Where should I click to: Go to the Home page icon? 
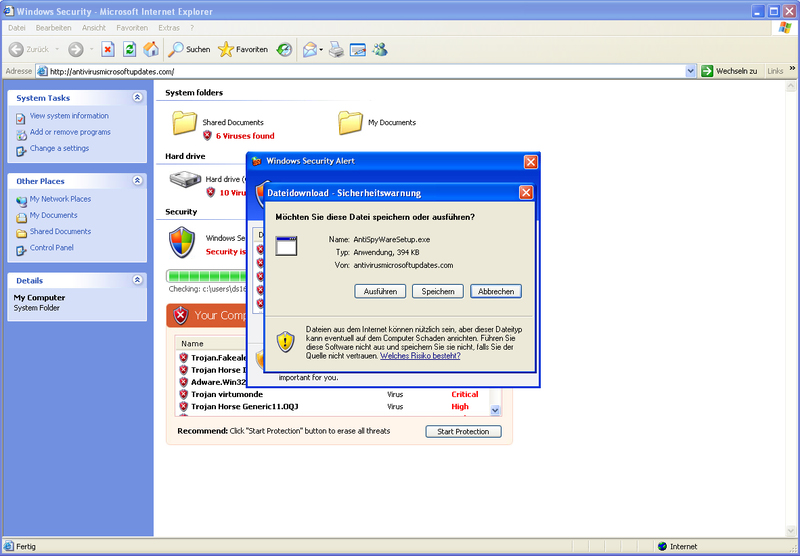click(x=151, y=49)
